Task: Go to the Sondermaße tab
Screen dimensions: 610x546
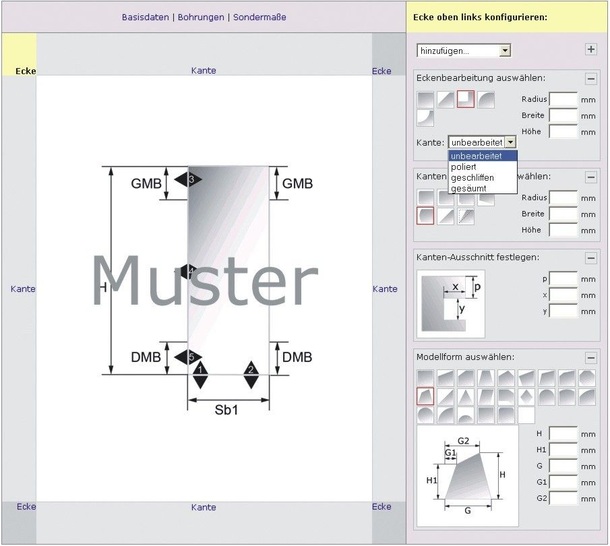Action: point(258,17)
